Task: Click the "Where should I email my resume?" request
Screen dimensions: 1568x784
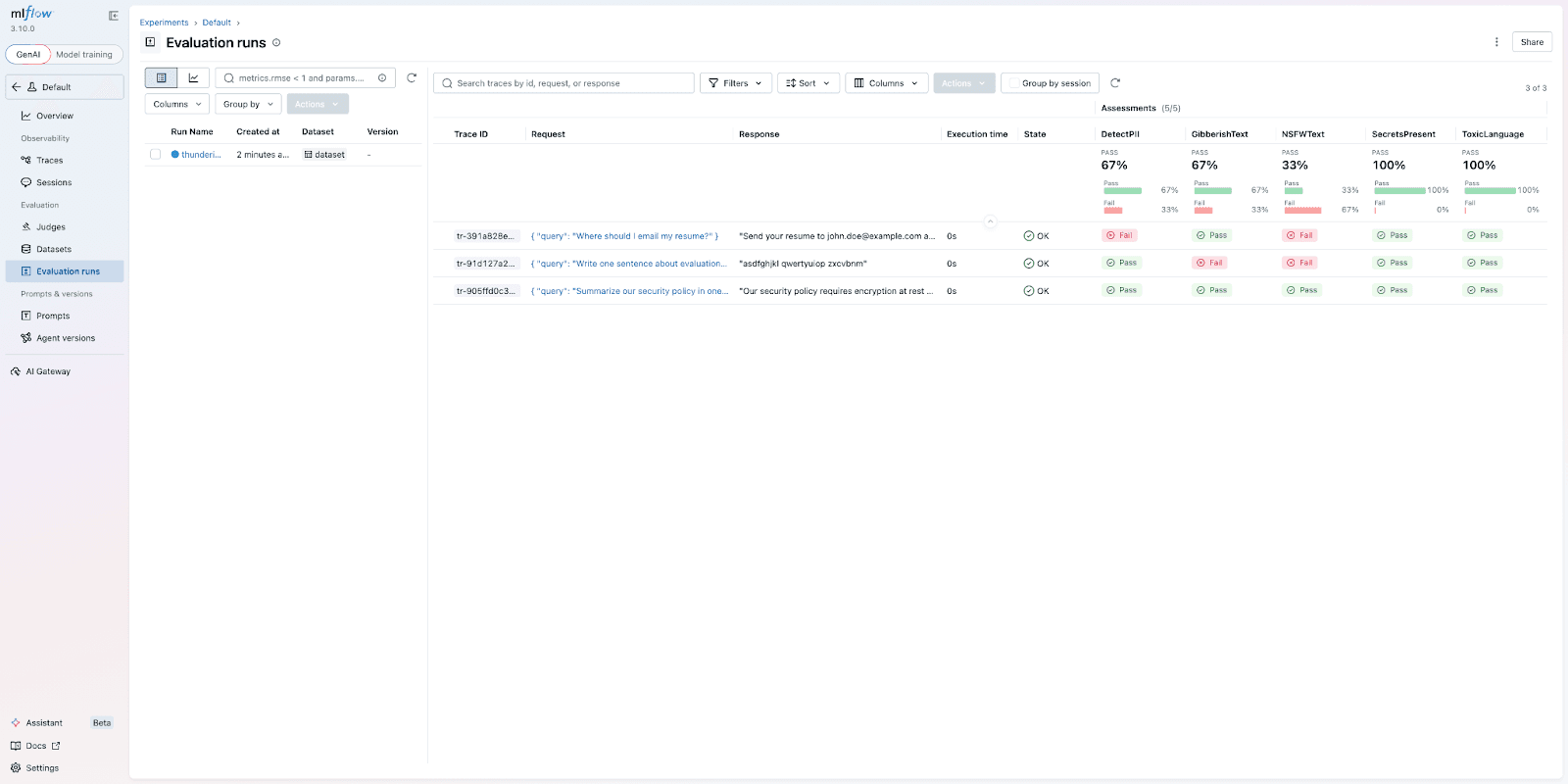Action: coord(625,236)
